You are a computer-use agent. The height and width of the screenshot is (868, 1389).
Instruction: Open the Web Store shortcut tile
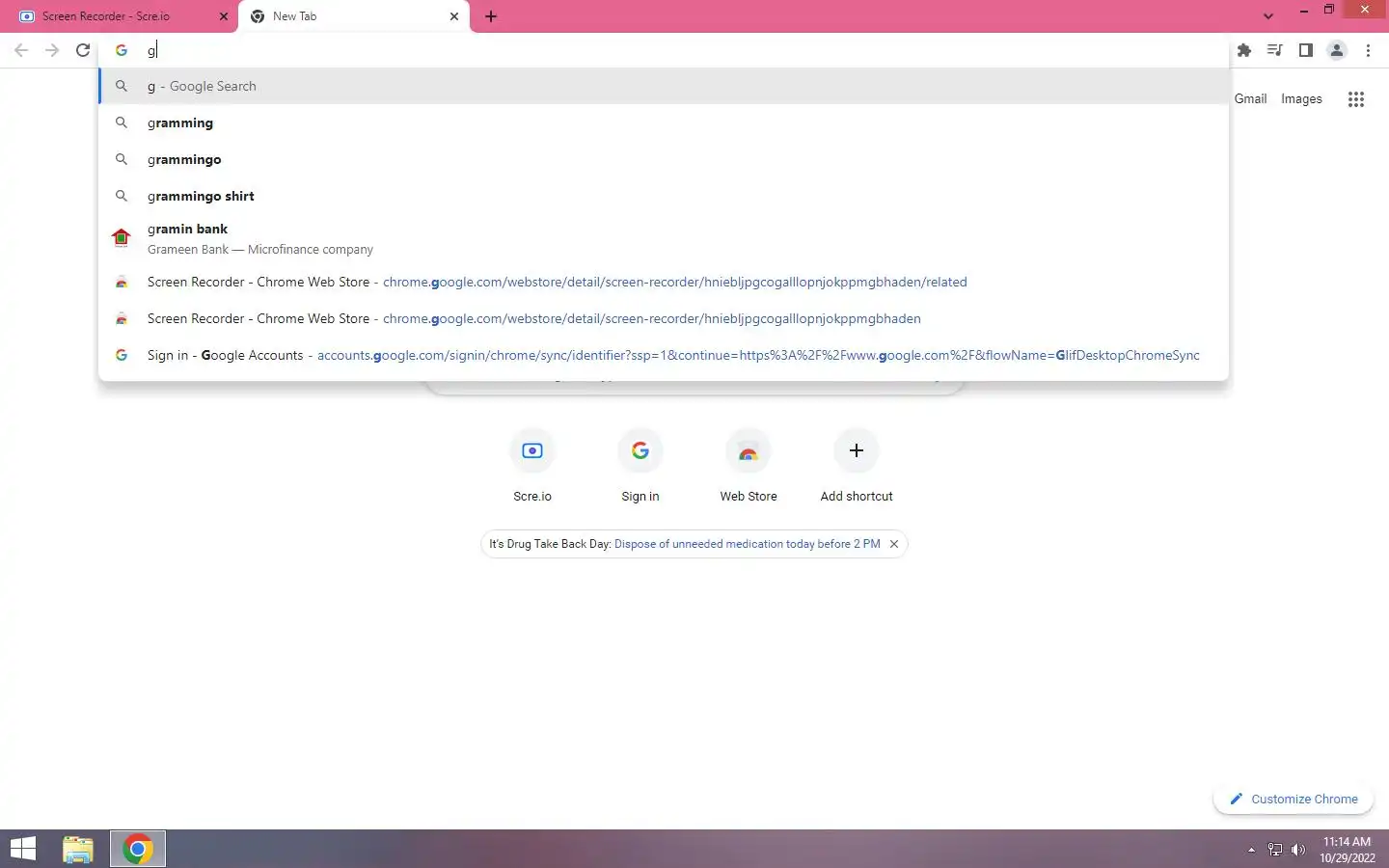(x=749, y=467)
